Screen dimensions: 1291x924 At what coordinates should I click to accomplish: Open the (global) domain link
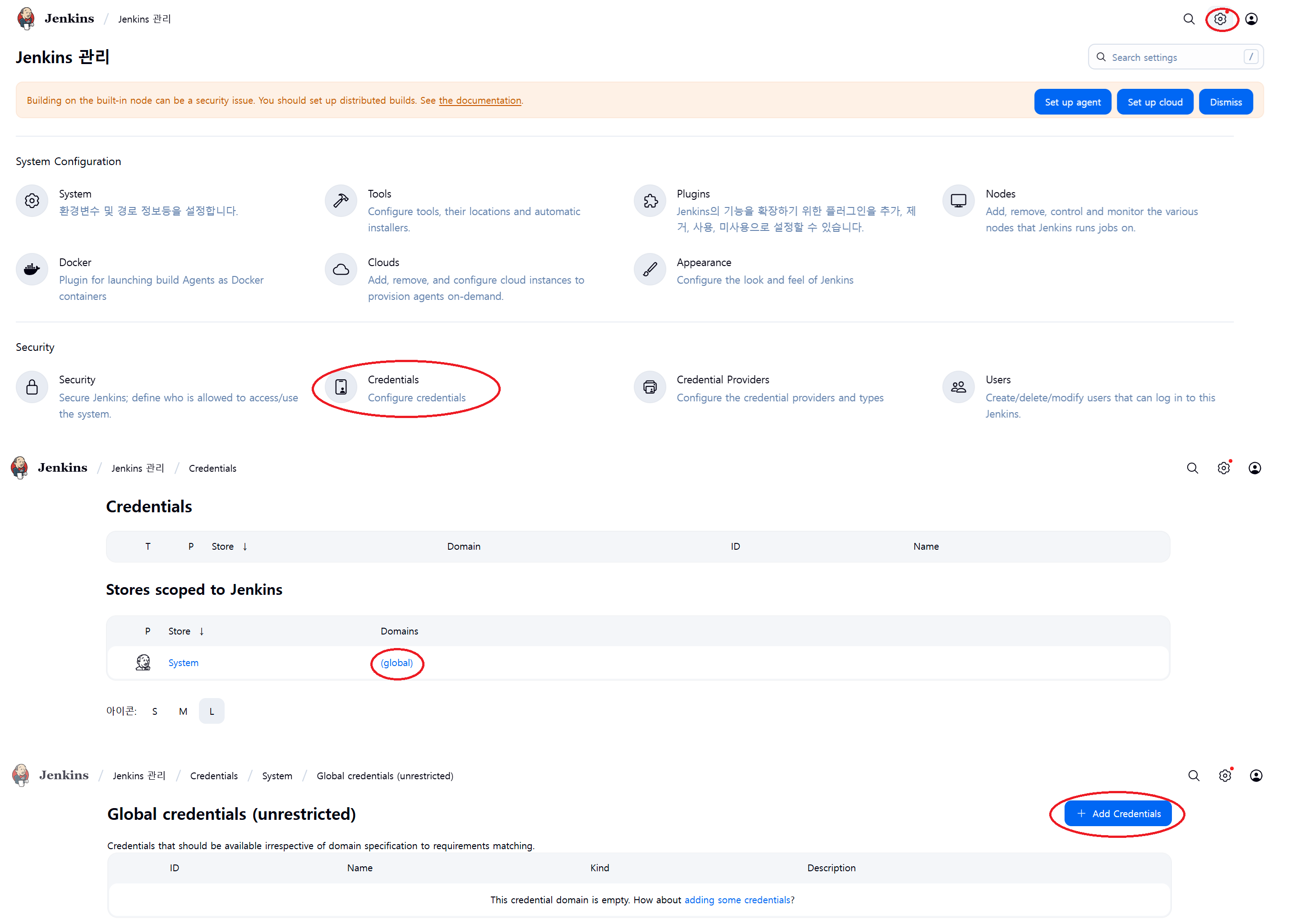point(397,663)
